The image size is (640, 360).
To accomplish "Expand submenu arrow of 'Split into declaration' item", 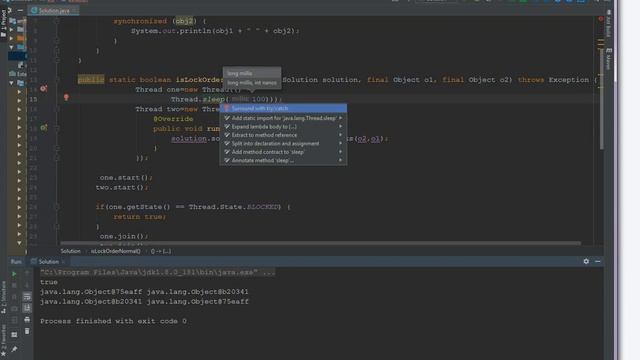I will 340,144.
